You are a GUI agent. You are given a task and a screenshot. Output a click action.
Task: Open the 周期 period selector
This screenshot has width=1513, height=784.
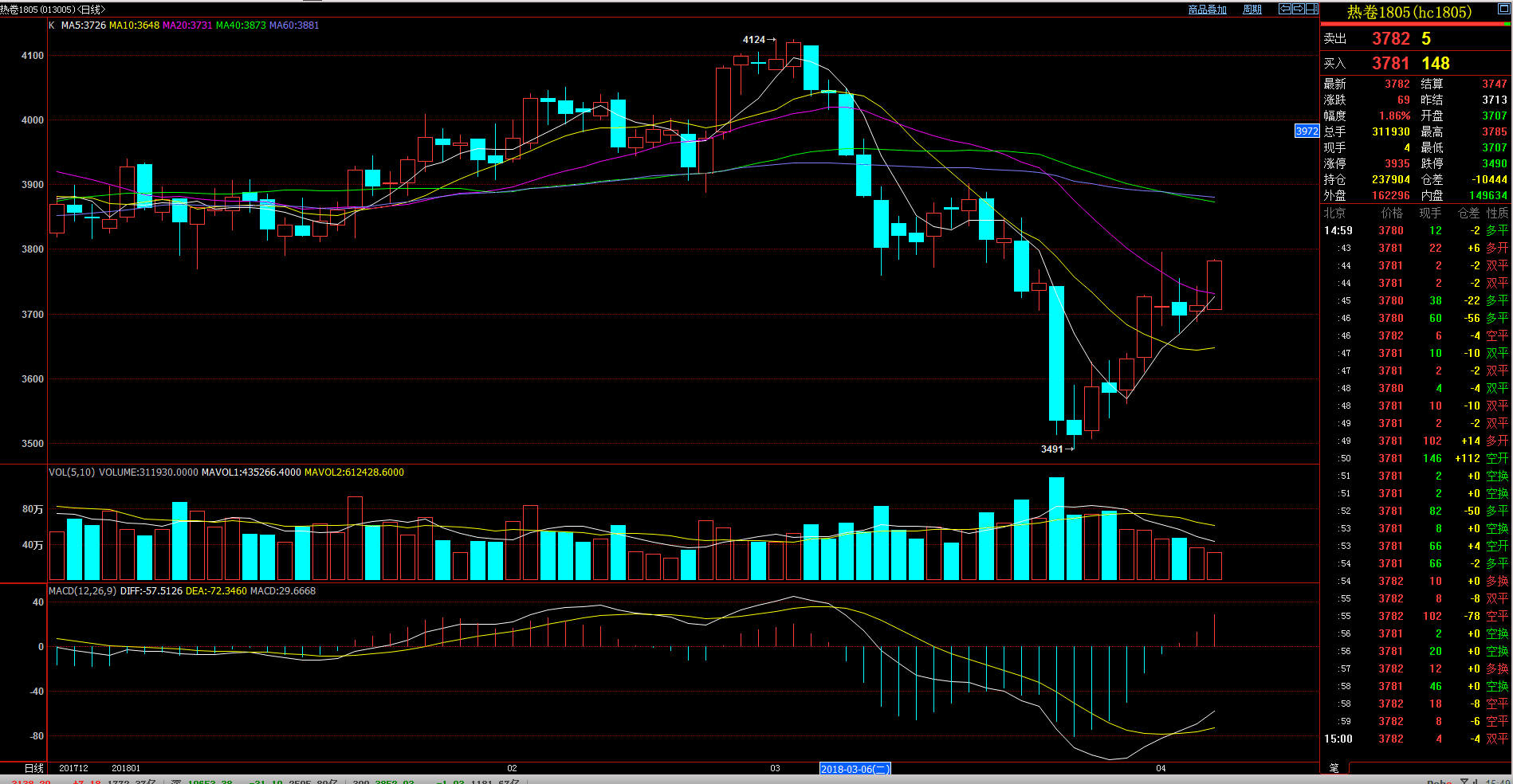pyautogui.click(x=1252, y=10)
